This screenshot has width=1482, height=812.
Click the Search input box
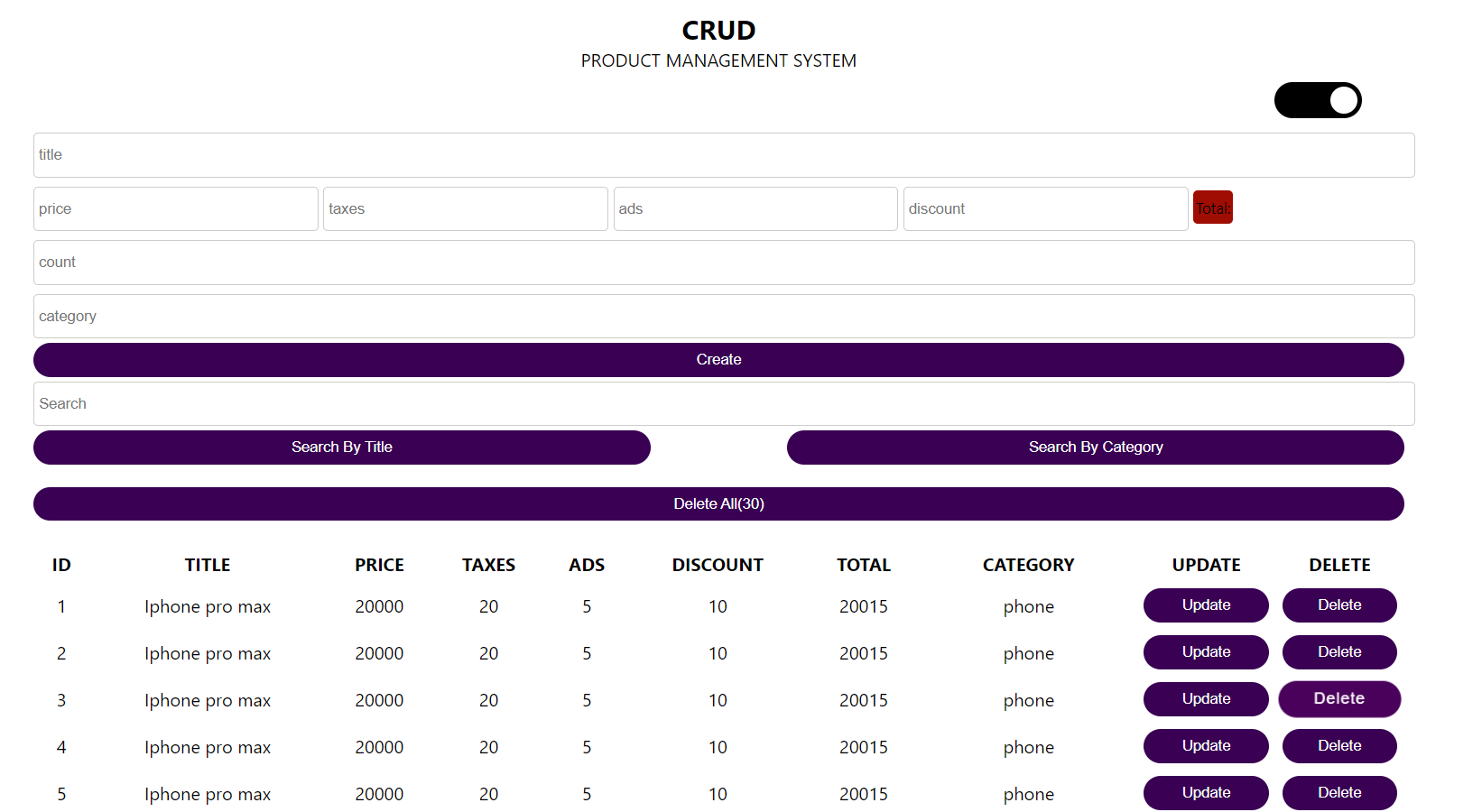click(718, 403)
